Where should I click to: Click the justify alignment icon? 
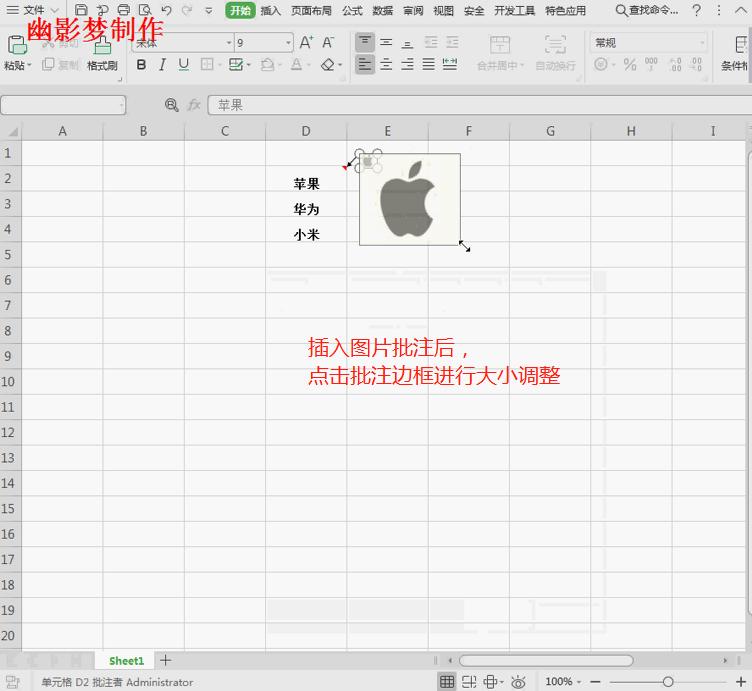click(428, 64)
